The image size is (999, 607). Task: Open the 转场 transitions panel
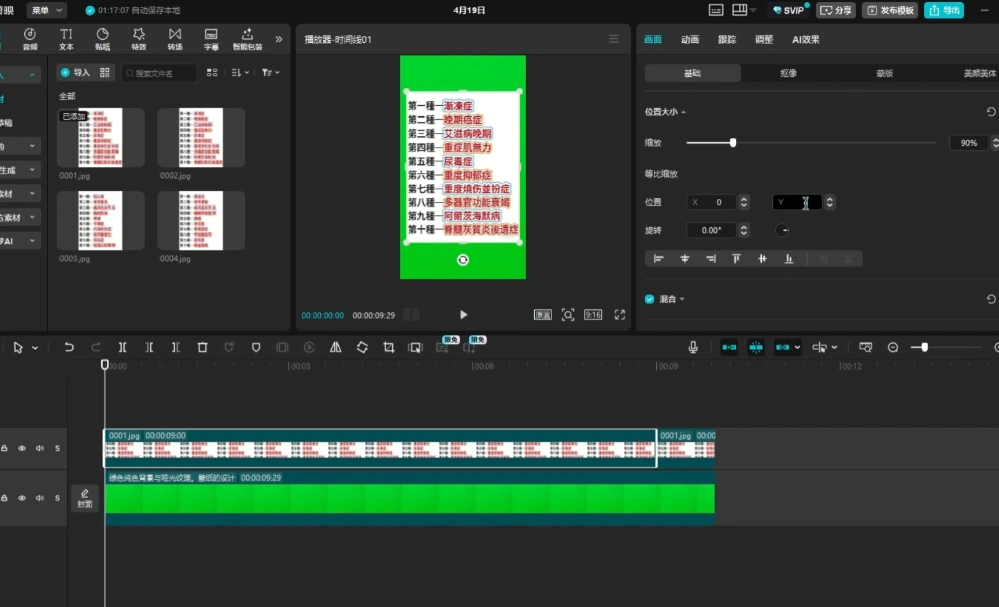pyautogui.click(x=175, y=39)
